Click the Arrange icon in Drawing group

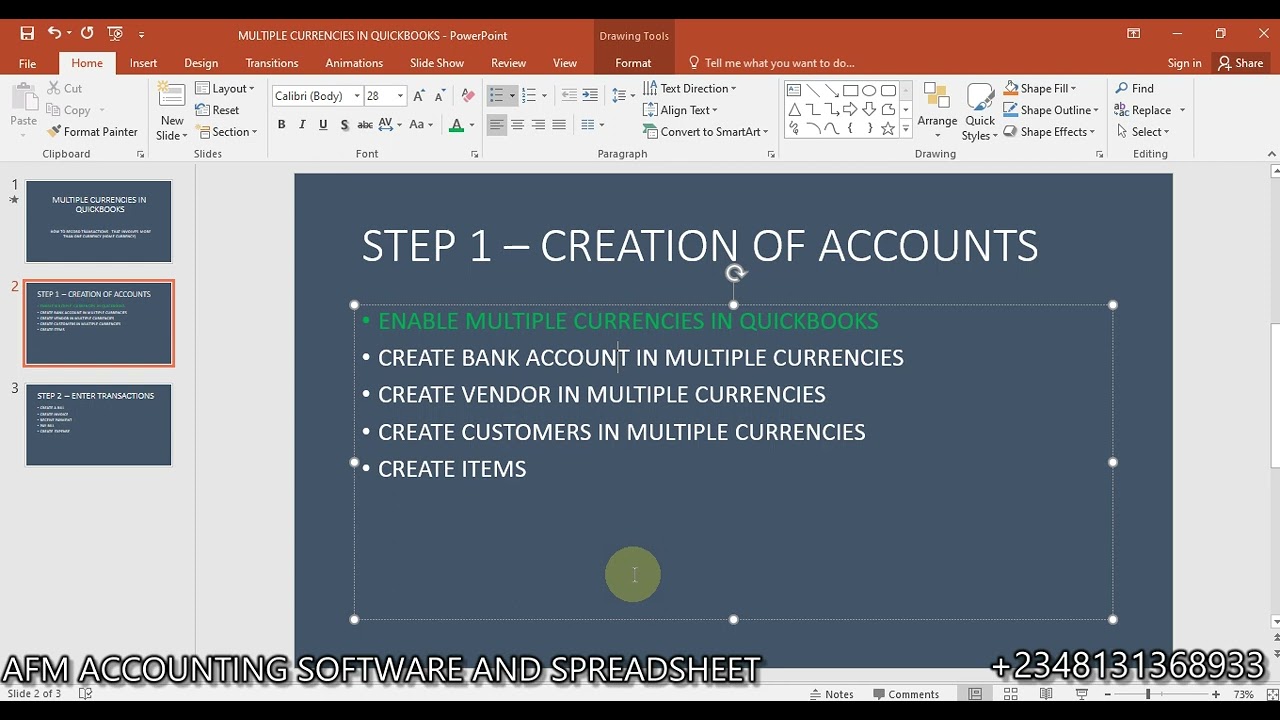pyautogui.click(x=937, y=110)
